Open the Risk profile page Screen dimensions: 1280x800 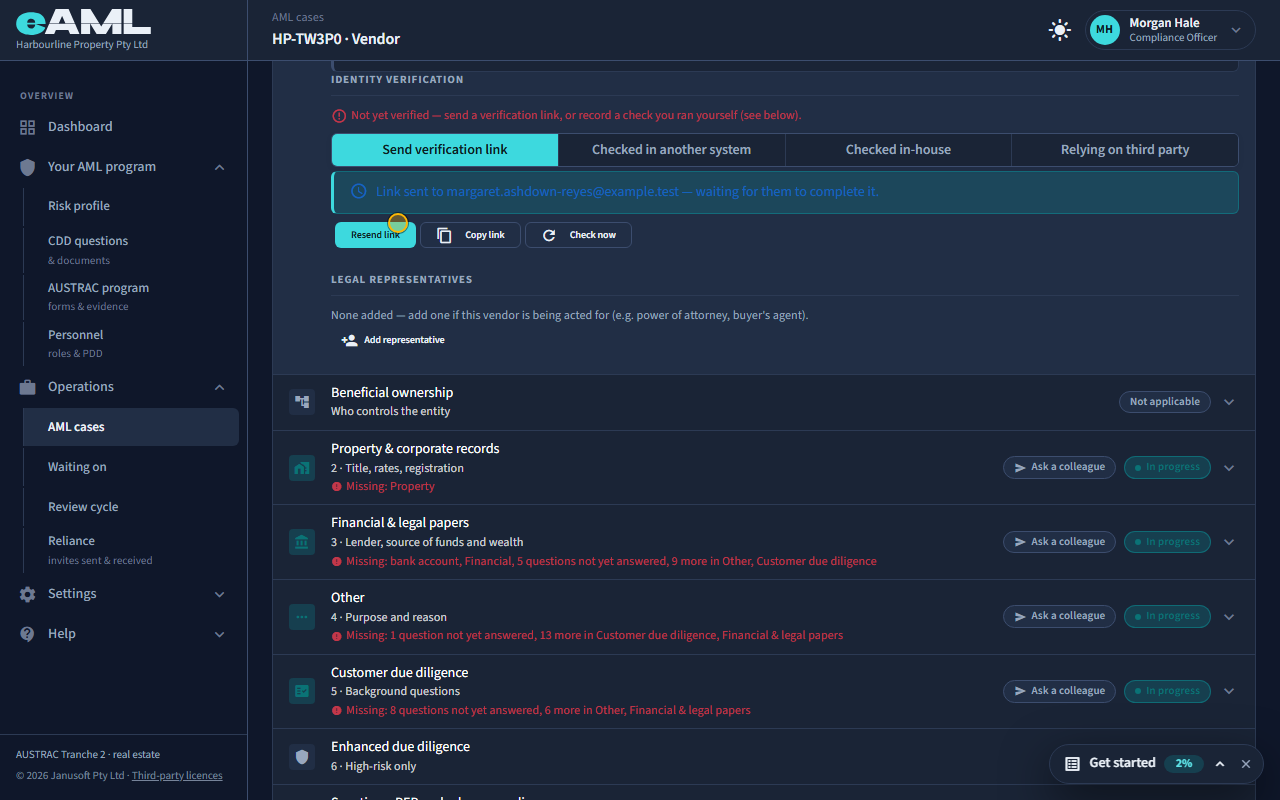click(79, 206)
